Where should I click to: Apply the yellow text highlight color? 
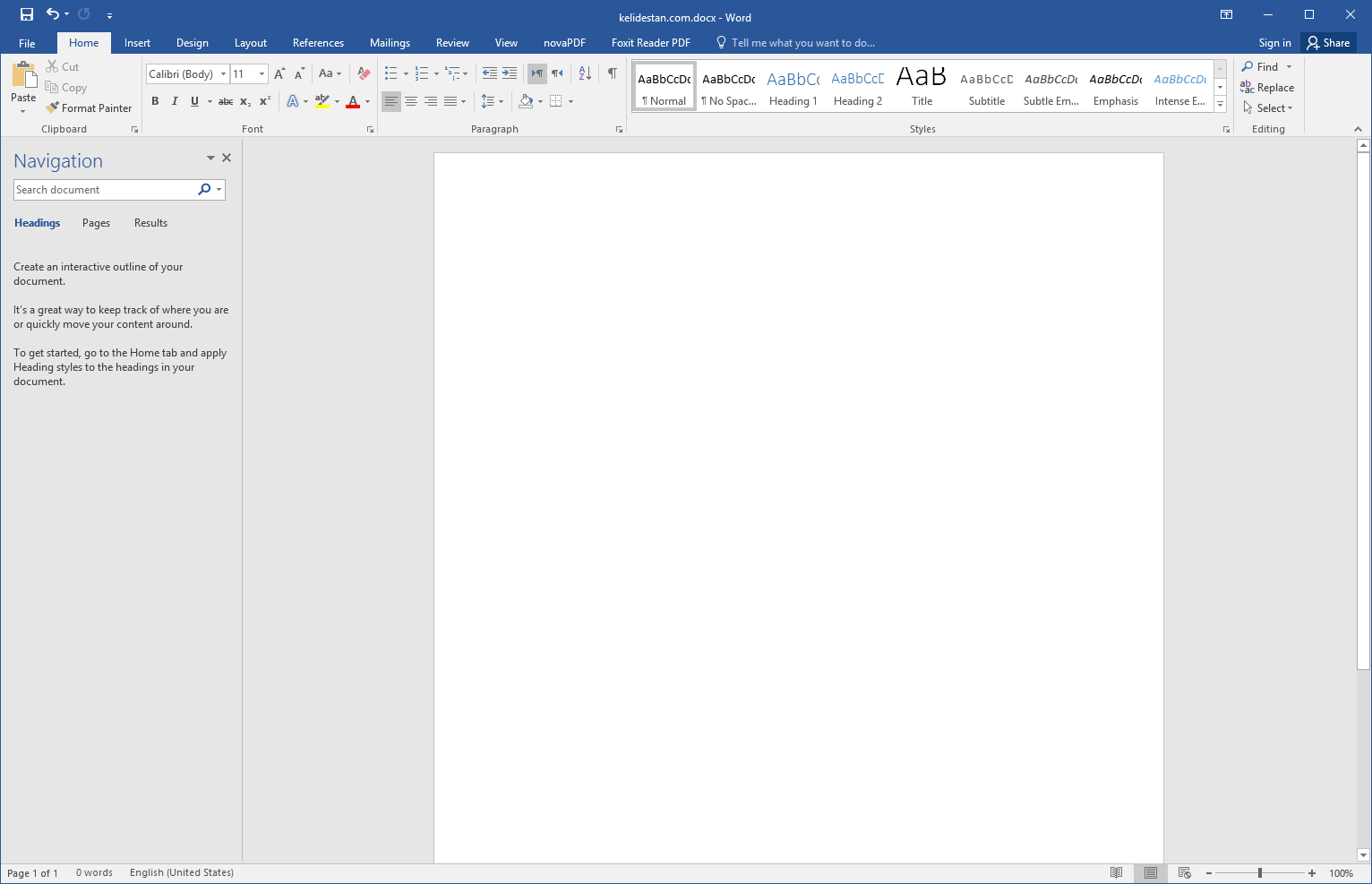(322, 101)
